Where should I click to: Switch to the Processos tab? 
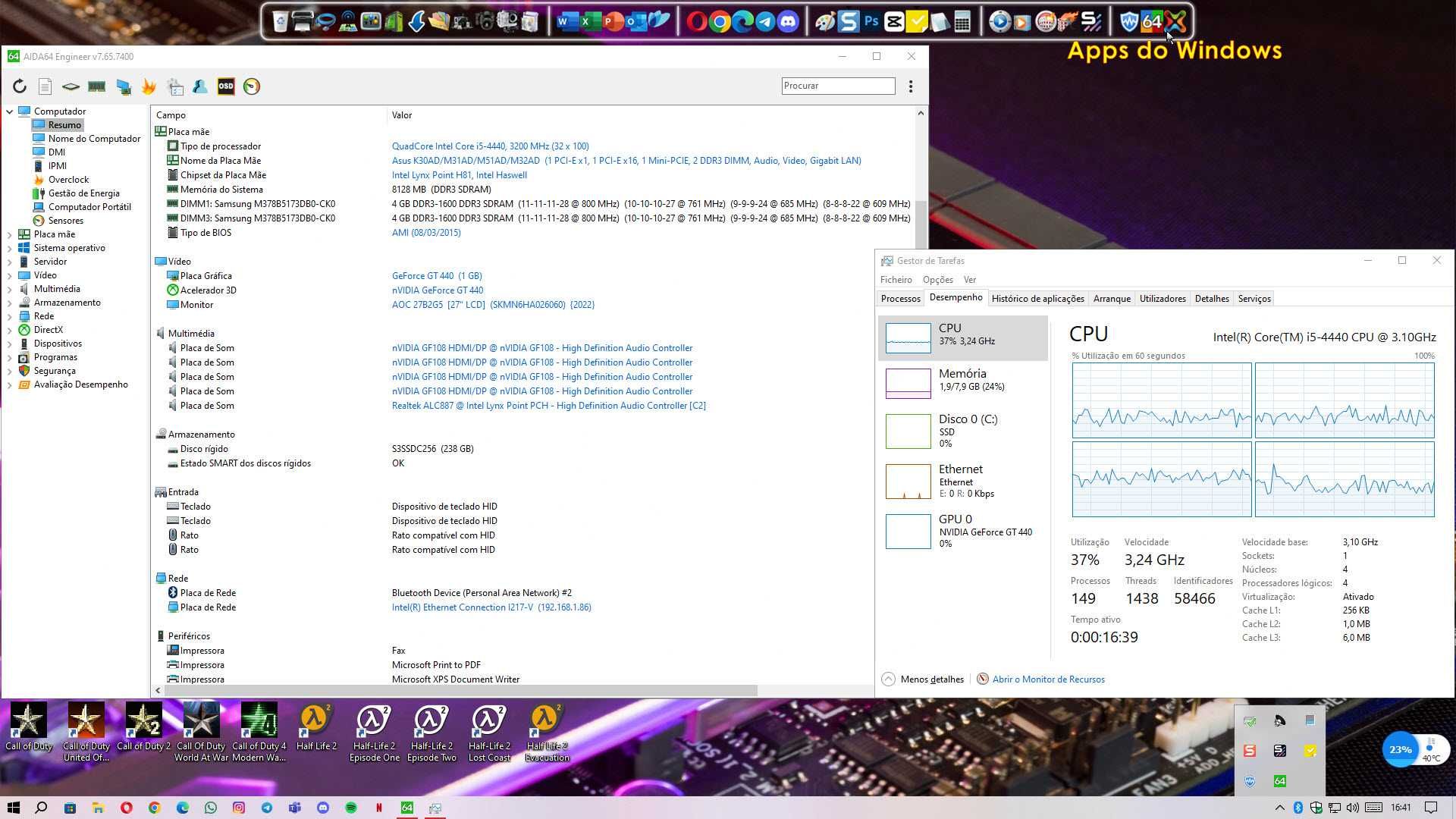pos(900,299)
